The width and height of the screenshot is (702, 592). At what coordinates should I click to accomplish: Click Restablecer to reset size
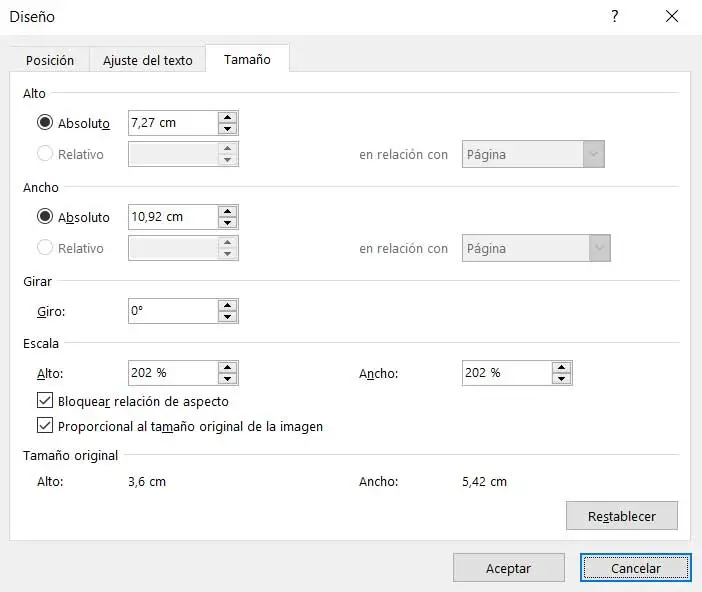(621, 516)
